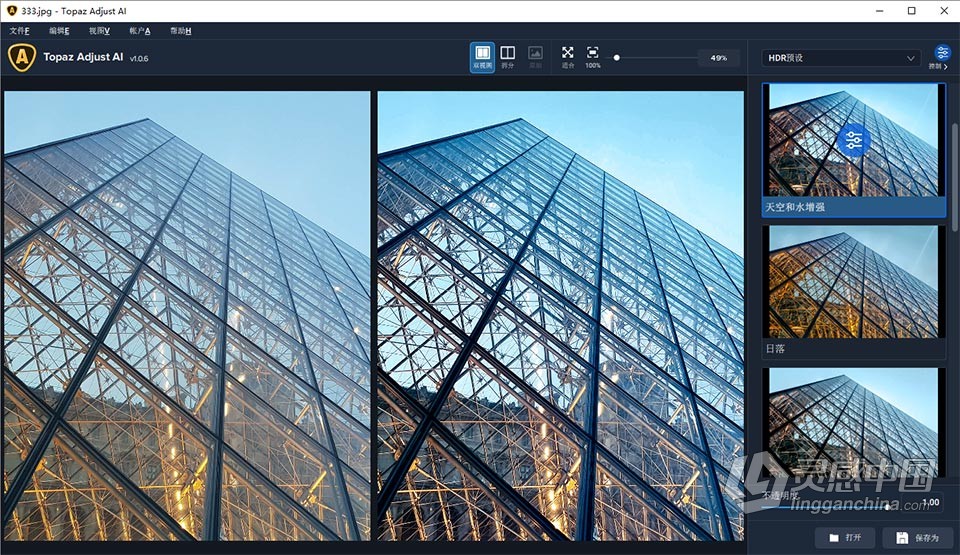This screenshot has width=960, height=555.
Task: Open the 帮助 (Help) menu
Action: pyautogui.click(x=180, y=31)
